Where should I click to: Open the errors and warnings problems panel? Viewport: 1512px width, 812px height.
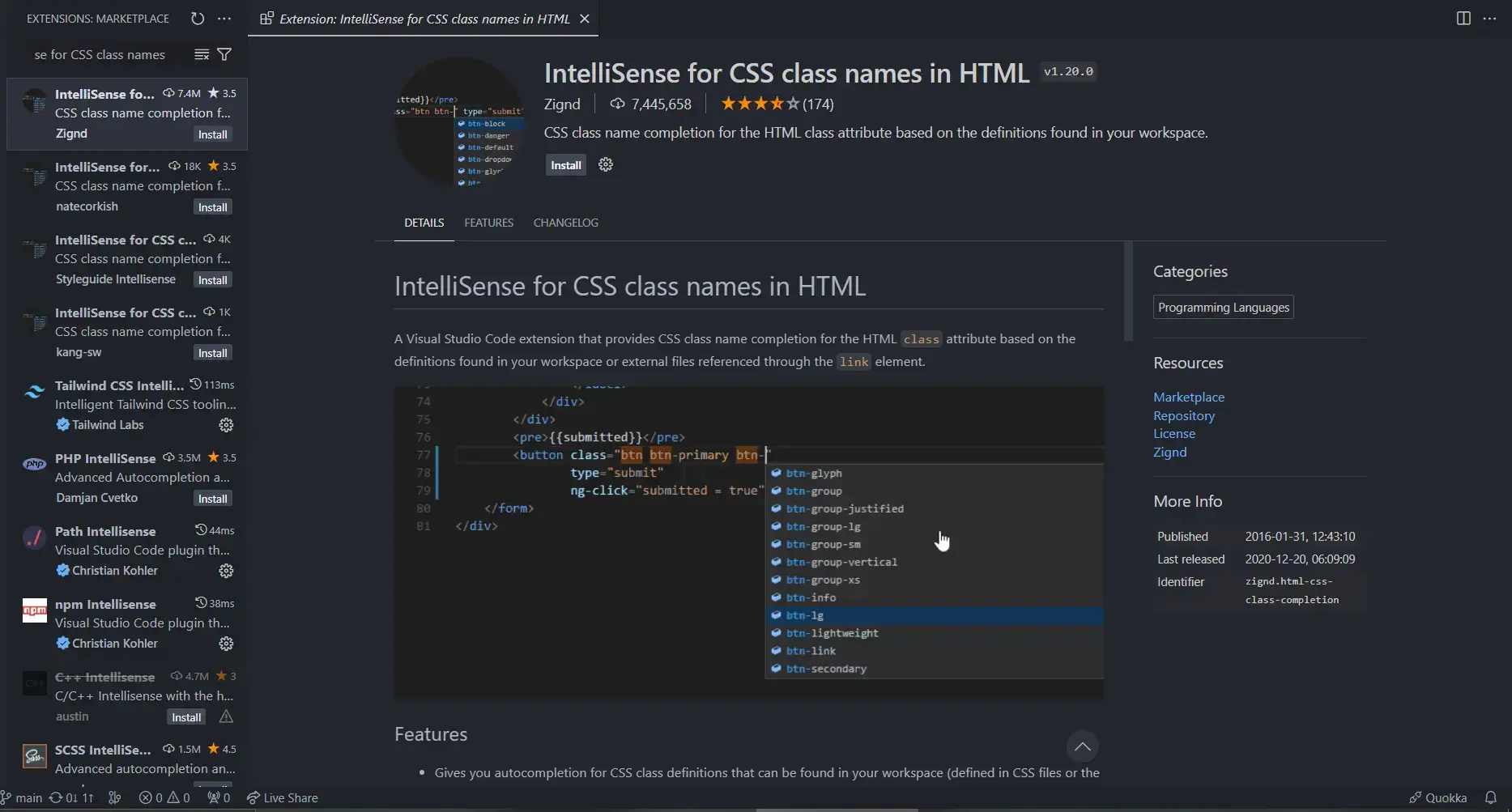tap(164, 798)
